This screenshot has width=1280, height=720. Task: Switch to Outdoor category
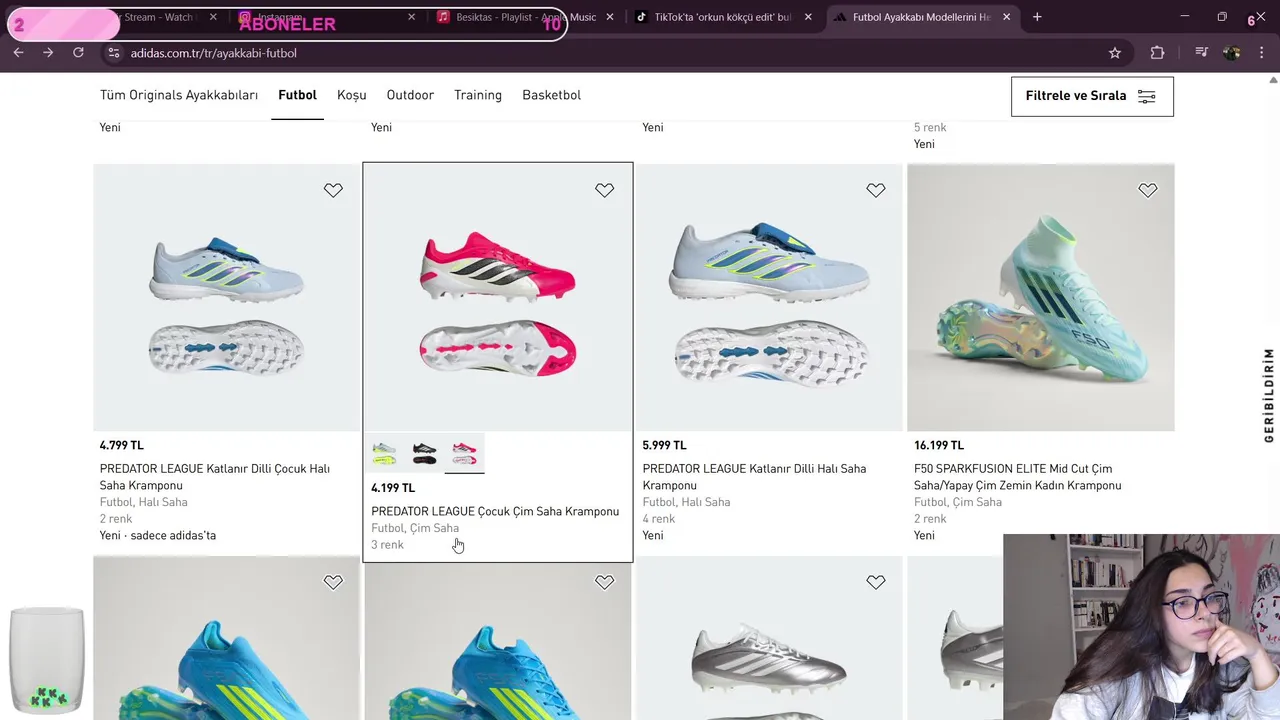coord(410,95)
